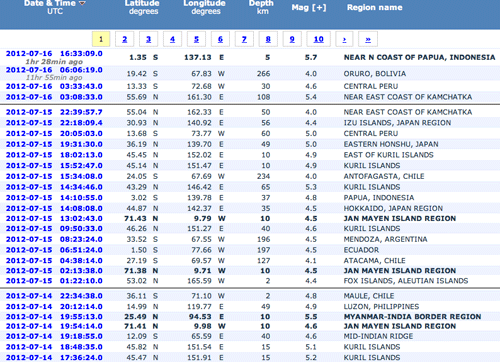The image size is (500, 362).
Task: Jump to last page with double arrow
Action: (x=368, y=39)
